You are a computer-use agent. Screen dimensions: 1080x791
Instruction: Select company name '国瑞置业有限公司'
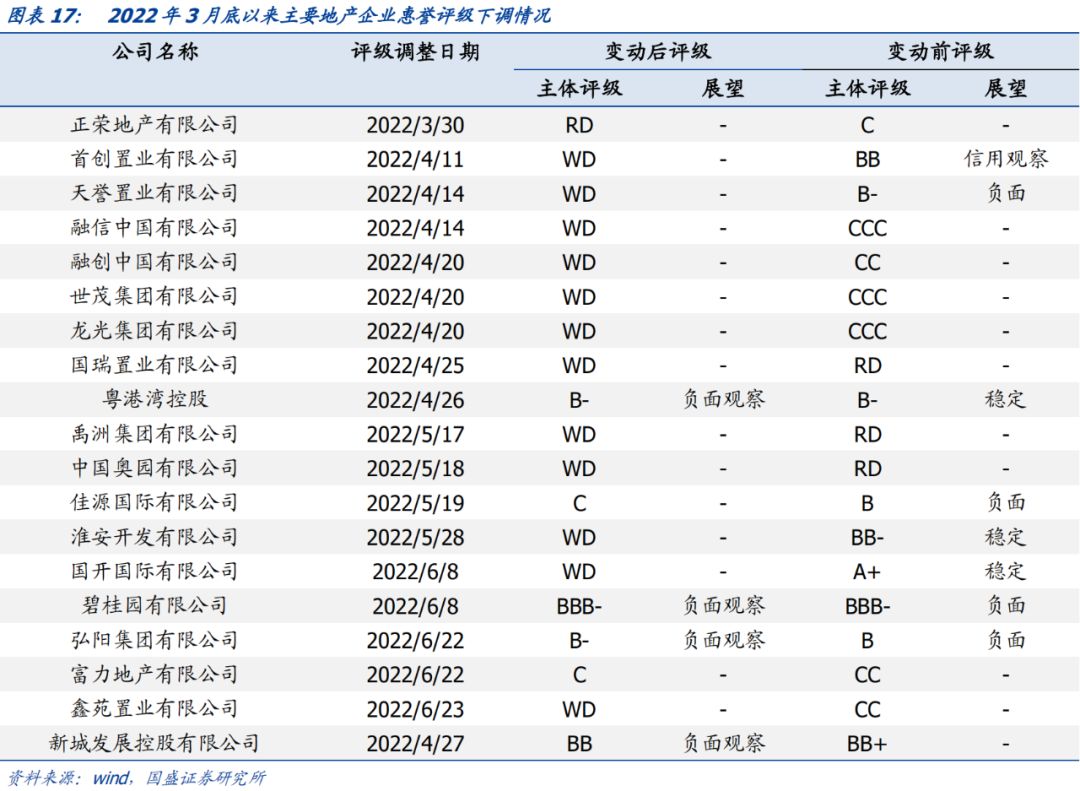click(x=154, y=365)
